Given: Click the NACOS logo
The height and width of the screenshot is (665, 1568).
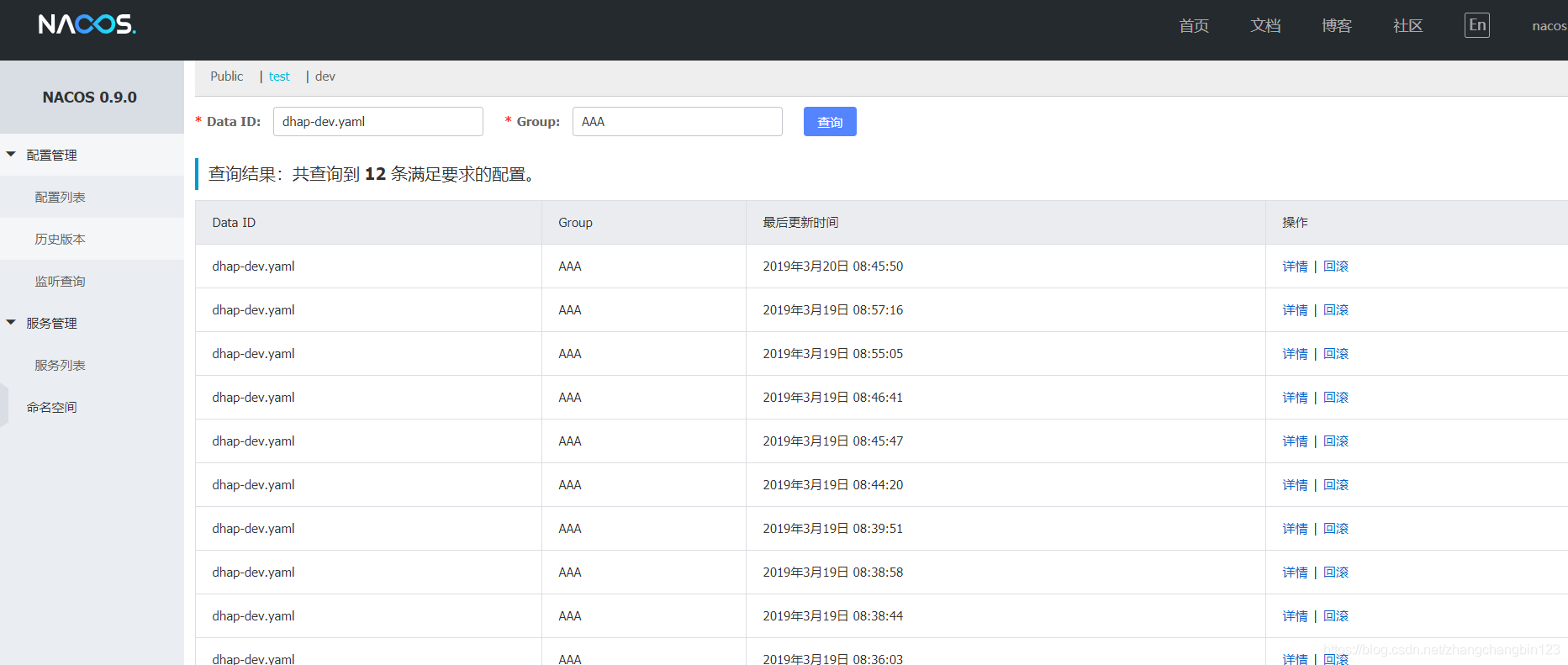Looking at the screenshot, I should [x=87, y=24].
